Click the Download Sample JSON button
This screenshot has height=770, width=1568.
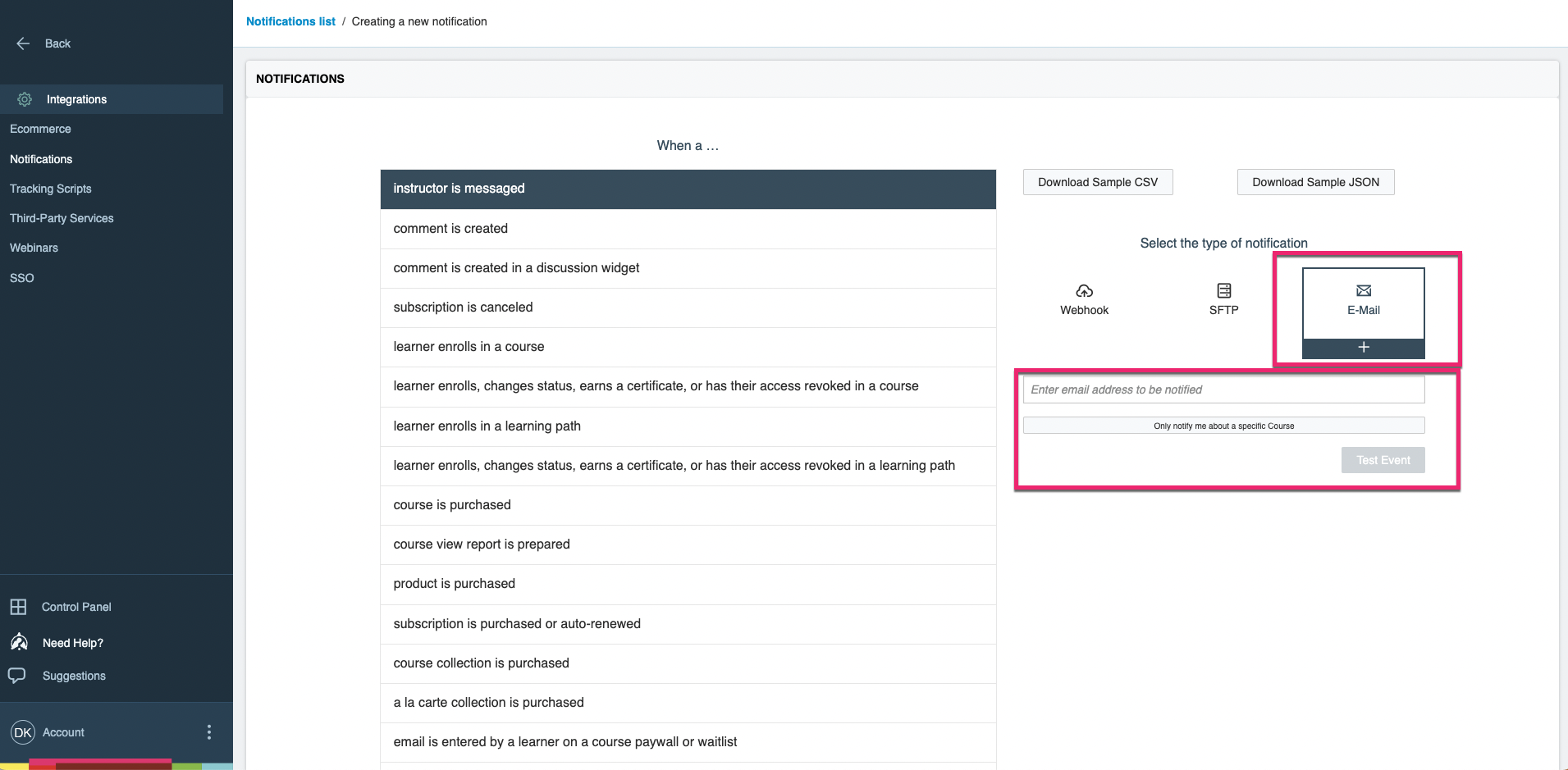coord(1314,181)
